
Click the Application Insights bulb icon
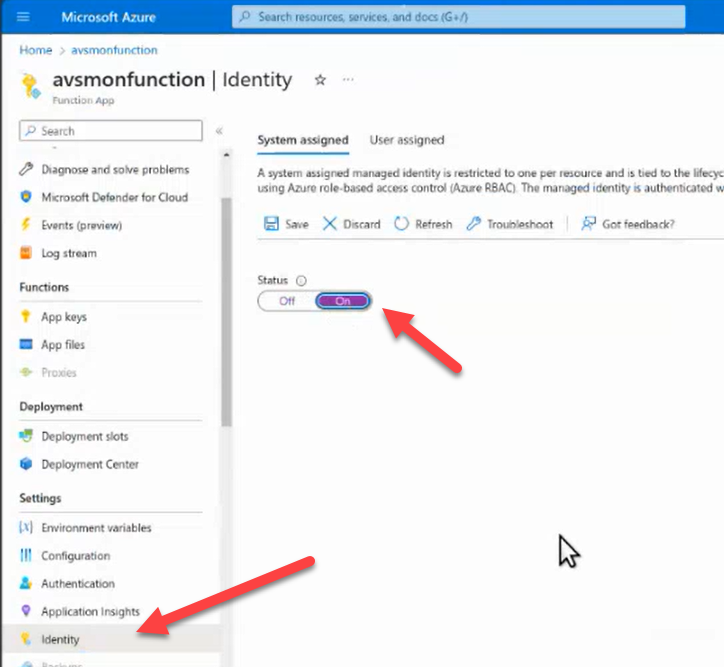[26, 611]
